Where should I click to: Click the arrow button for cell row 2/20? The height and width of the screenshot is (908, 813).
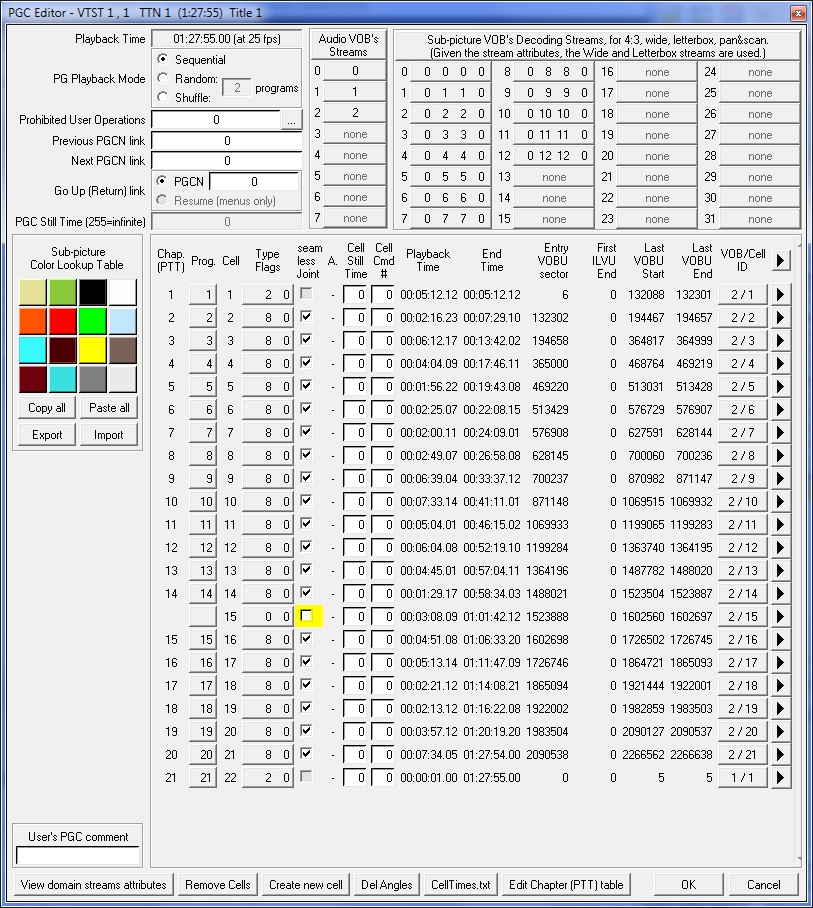point(781,731)
